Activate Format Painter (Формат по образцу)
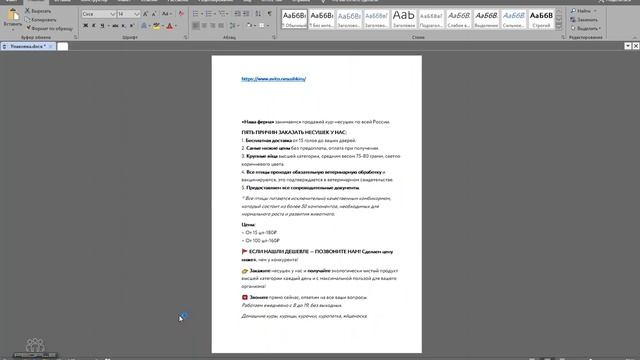 (49, 28)
